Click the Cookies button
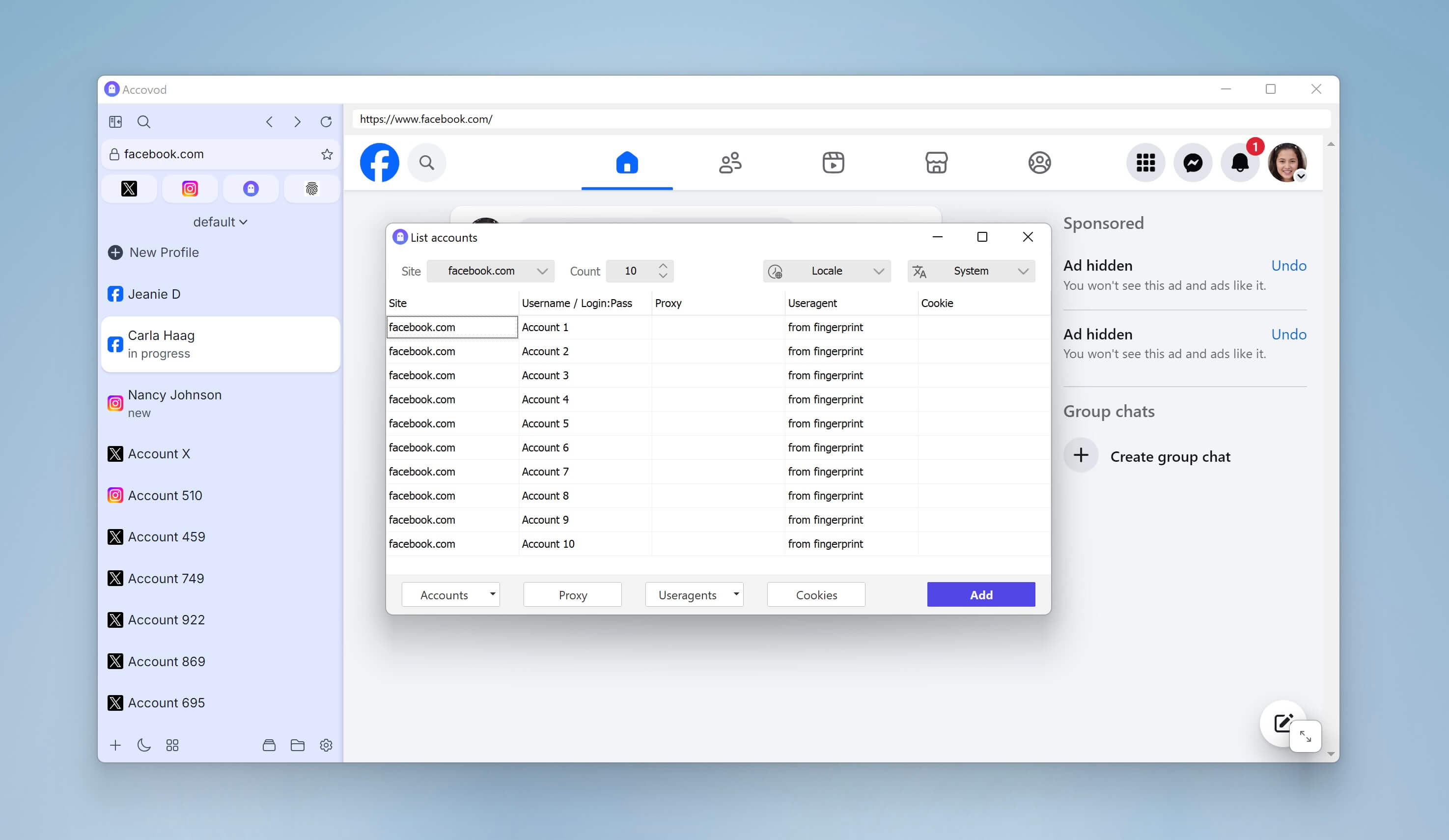The width and height of the screenshot is (1449, 840). (816, 594)
